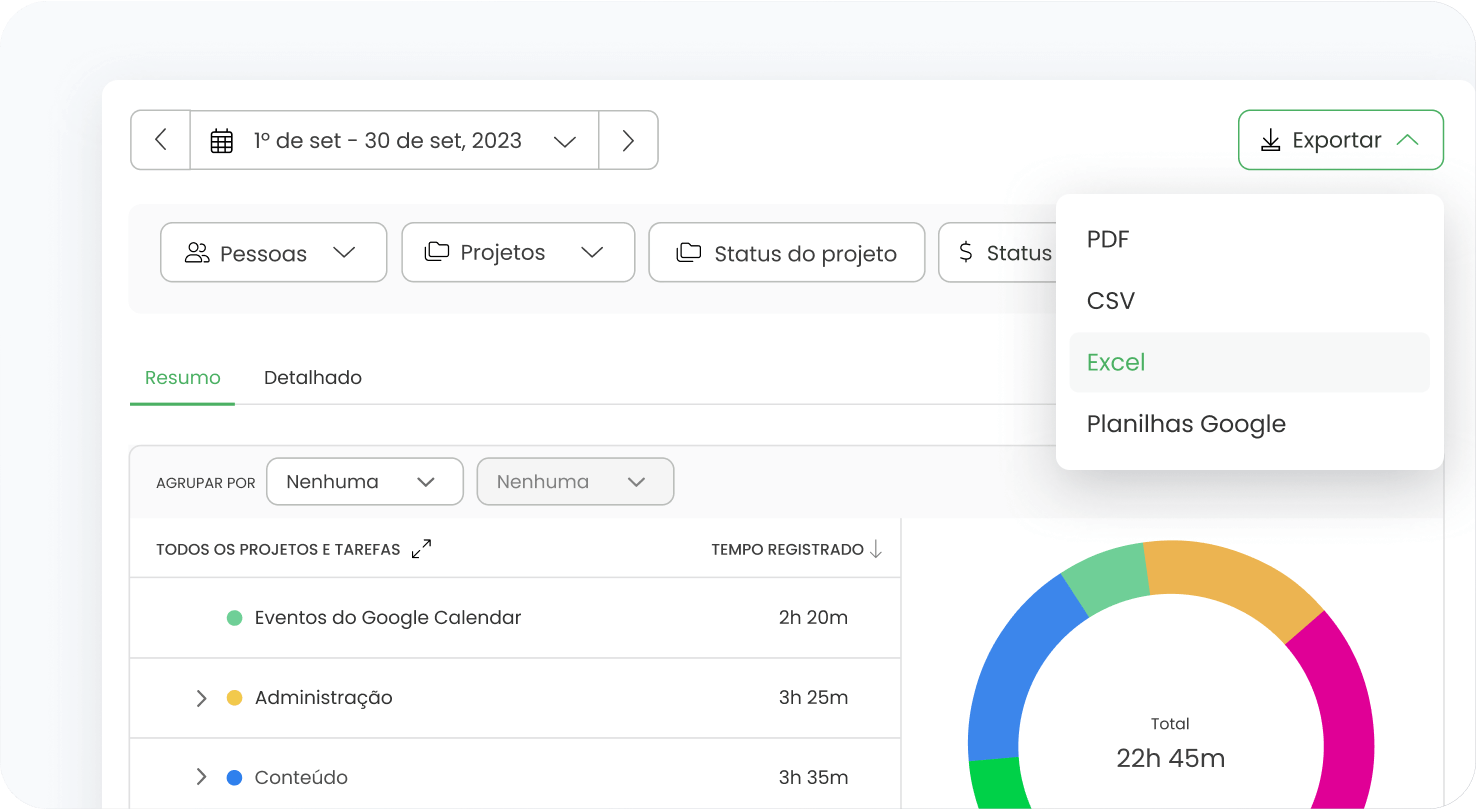Click the expand arrows icon beside projects header
The image size is (1476, 809).
click(x=421, y=549)
